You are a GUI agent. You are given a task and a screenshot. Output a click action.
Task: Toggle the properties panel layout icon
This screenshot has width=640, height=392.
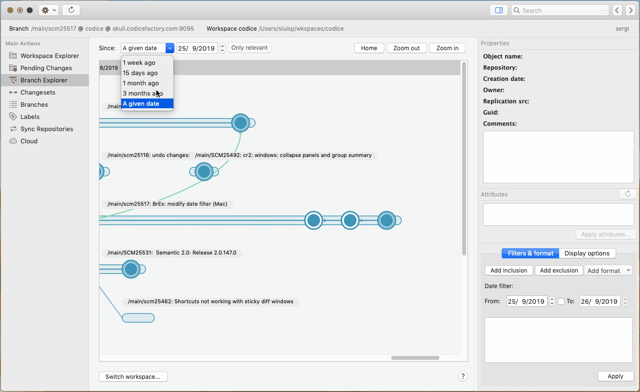click(x=498, y=10)
